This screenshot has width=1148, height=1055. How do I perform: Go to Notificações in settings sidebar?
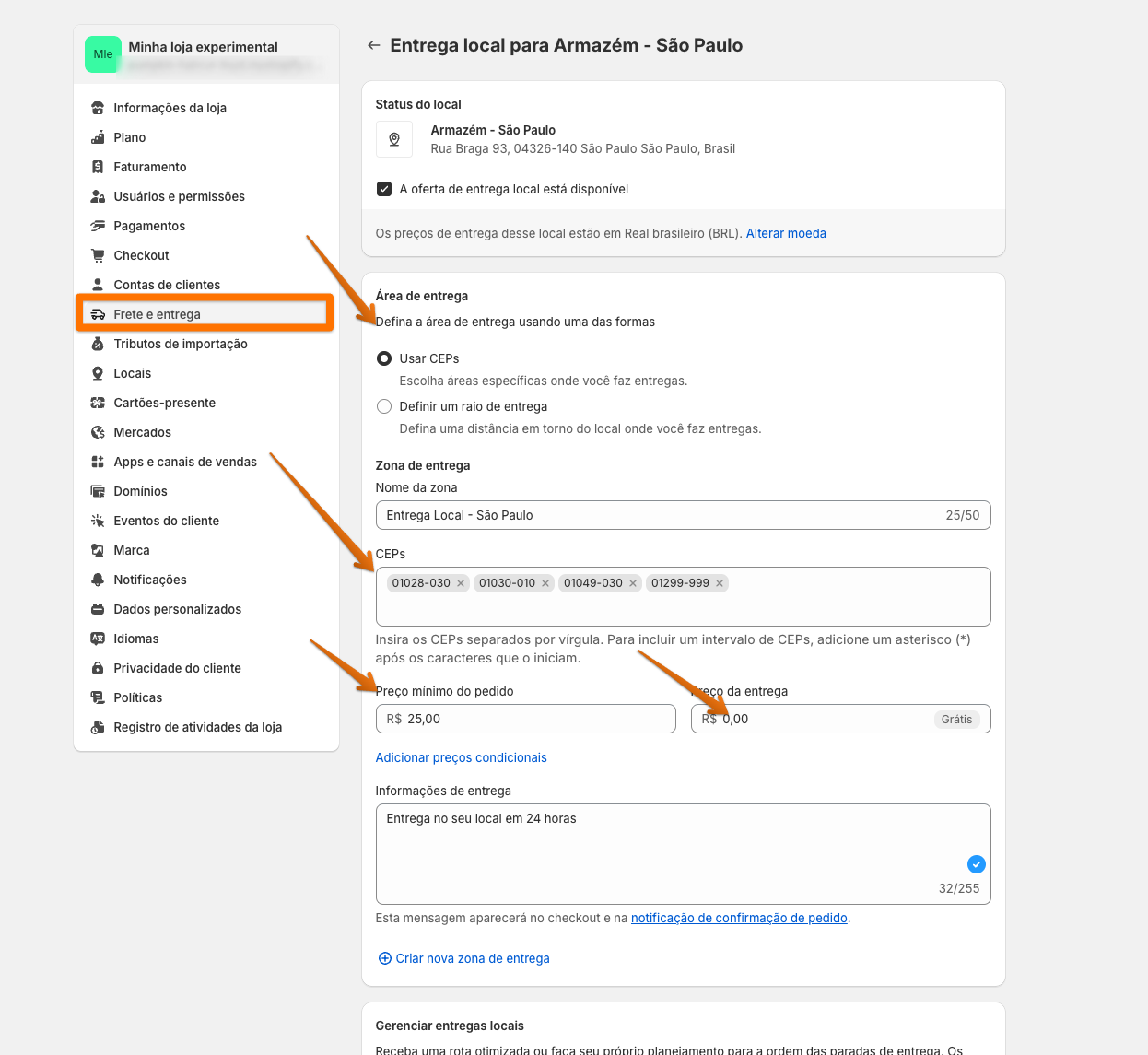tap(150, 580)
